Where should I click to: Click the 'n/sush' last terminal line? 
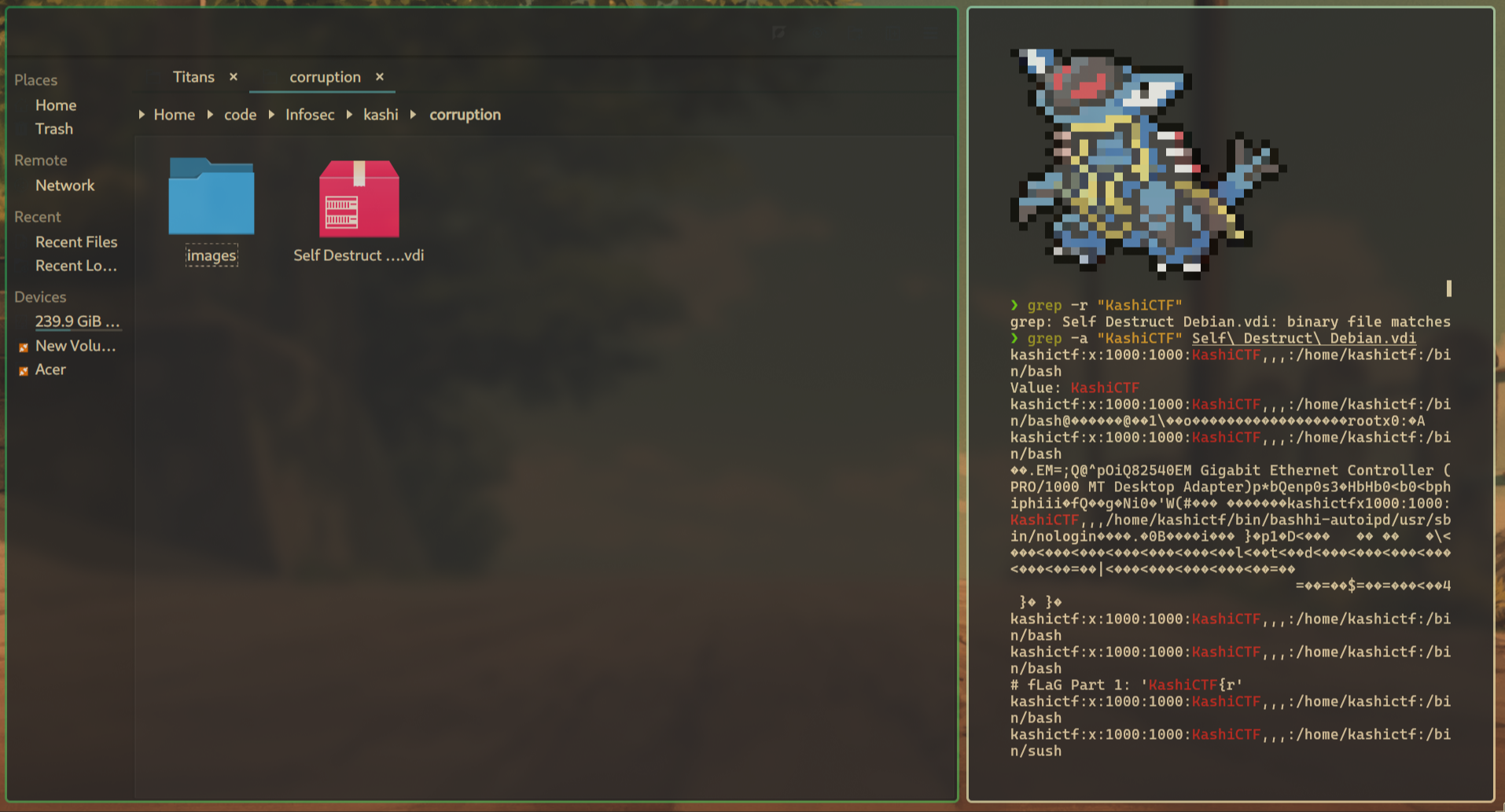1036,751
